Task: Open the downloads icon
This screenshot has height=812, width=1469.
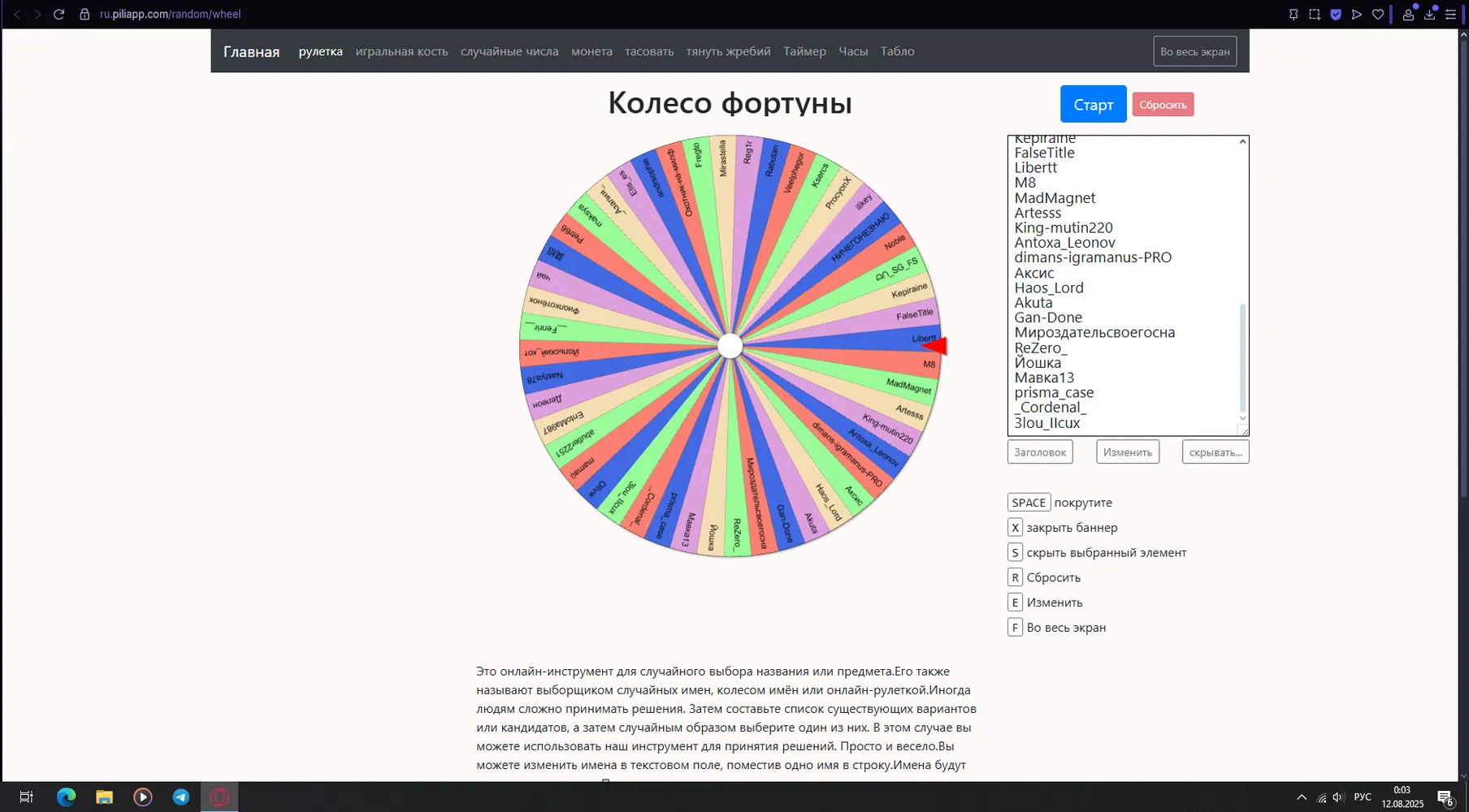Action: coord(1429,14)
